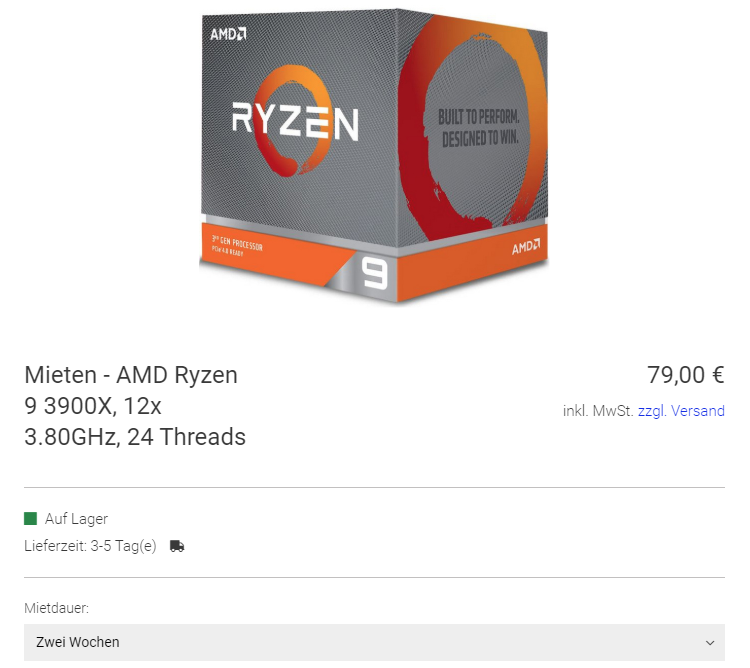Screen dimensions: 750x668
Task: Click the Mietdauer label
Action: click(56, 608)
